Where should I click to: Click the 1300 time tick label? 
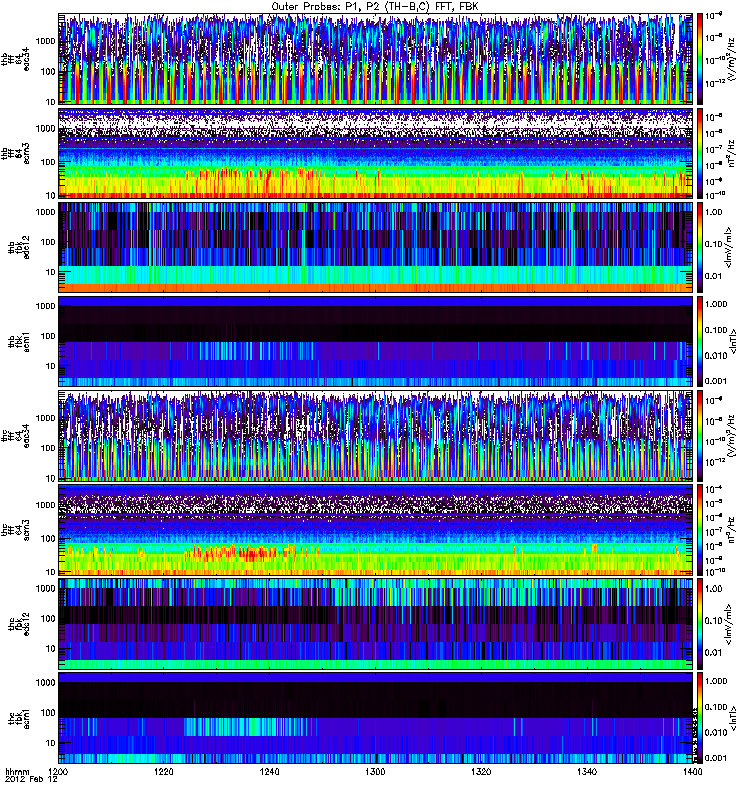click(x=375, y=774)
